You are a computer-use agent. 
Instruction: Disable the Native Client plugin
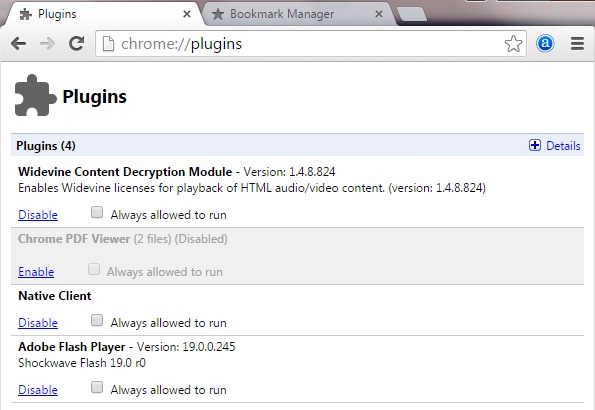[38, 323]
